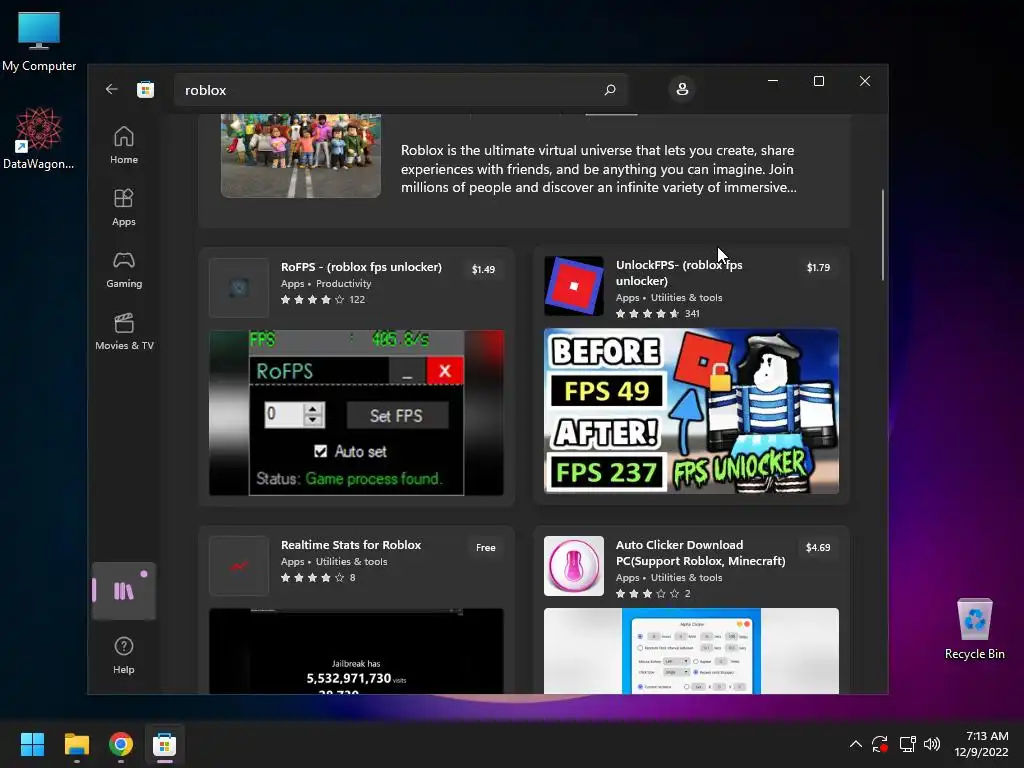Click the RoFPS screenshot preview
Viewport: 1024px width, 768px height.
point(356,413)
